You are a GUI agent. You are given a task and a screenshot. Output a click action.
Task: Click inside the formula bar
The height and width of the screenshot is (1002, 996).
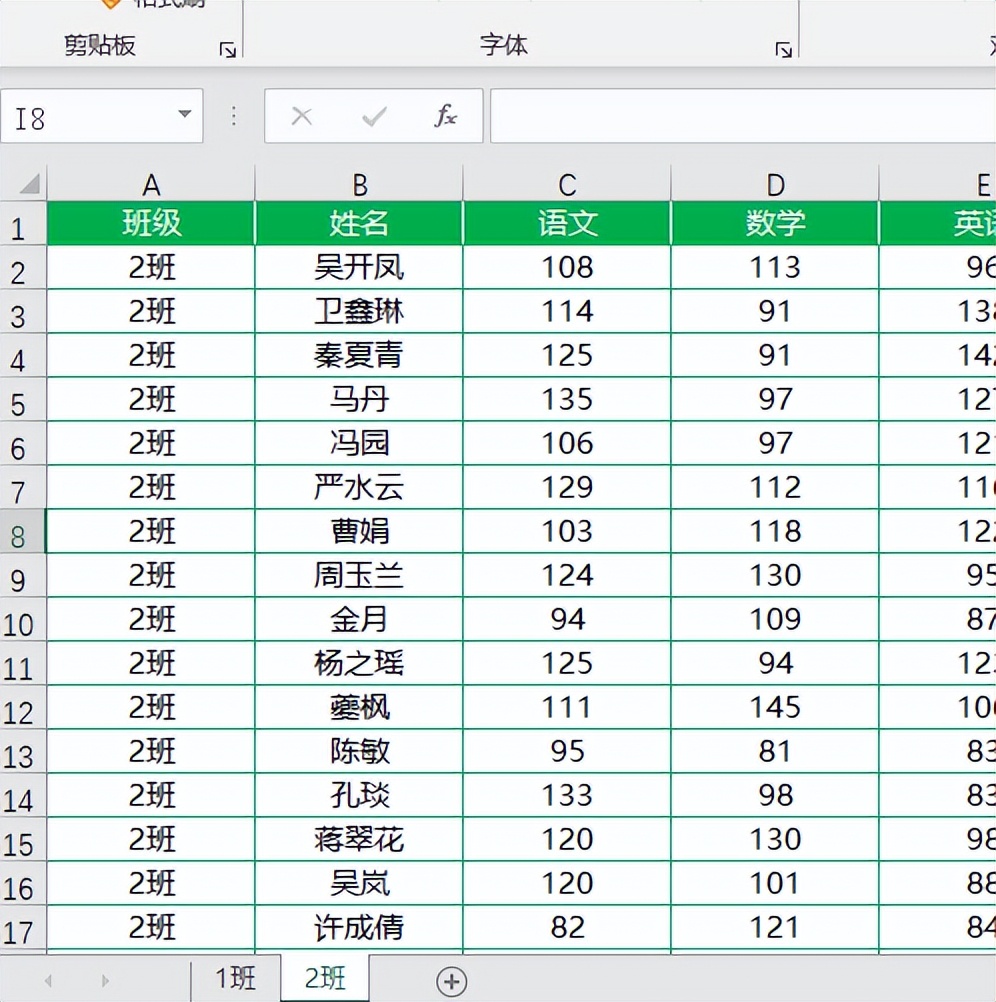pos(700,116)
